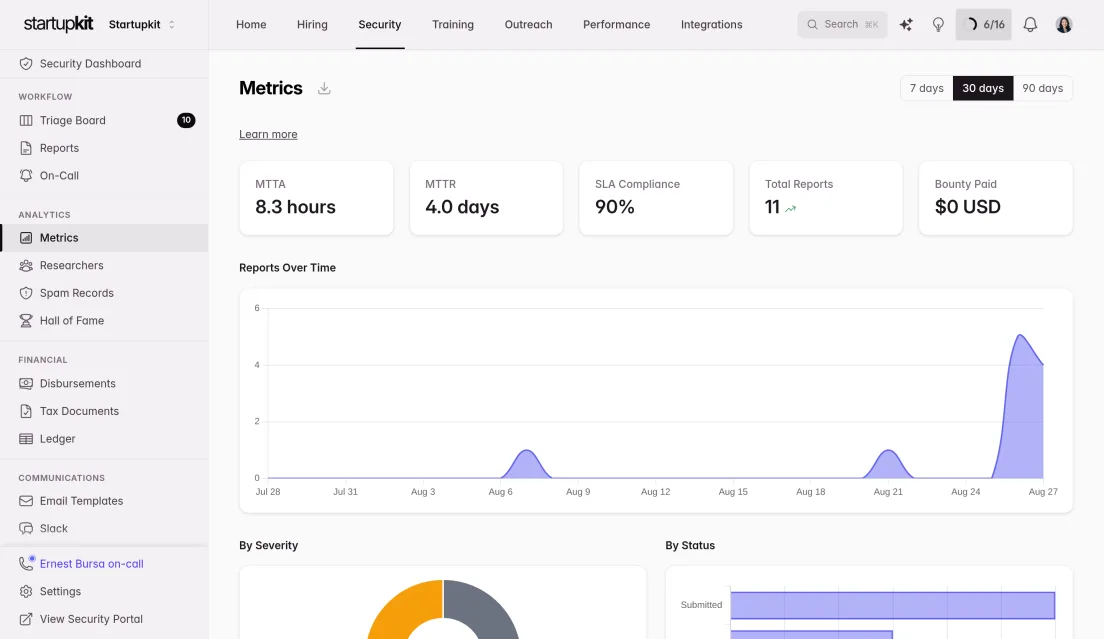Open the AI sparkle assistant icon
Viewport: 1104px width, 639px height.
click(906, 25)
